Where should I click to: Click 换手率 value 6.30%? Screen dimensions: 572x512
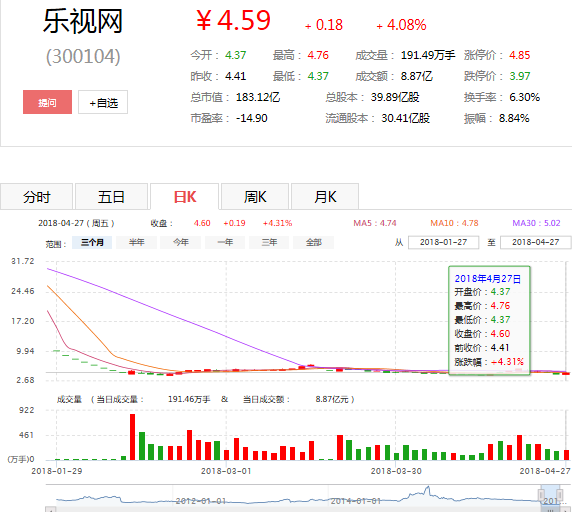coord(525,97)
